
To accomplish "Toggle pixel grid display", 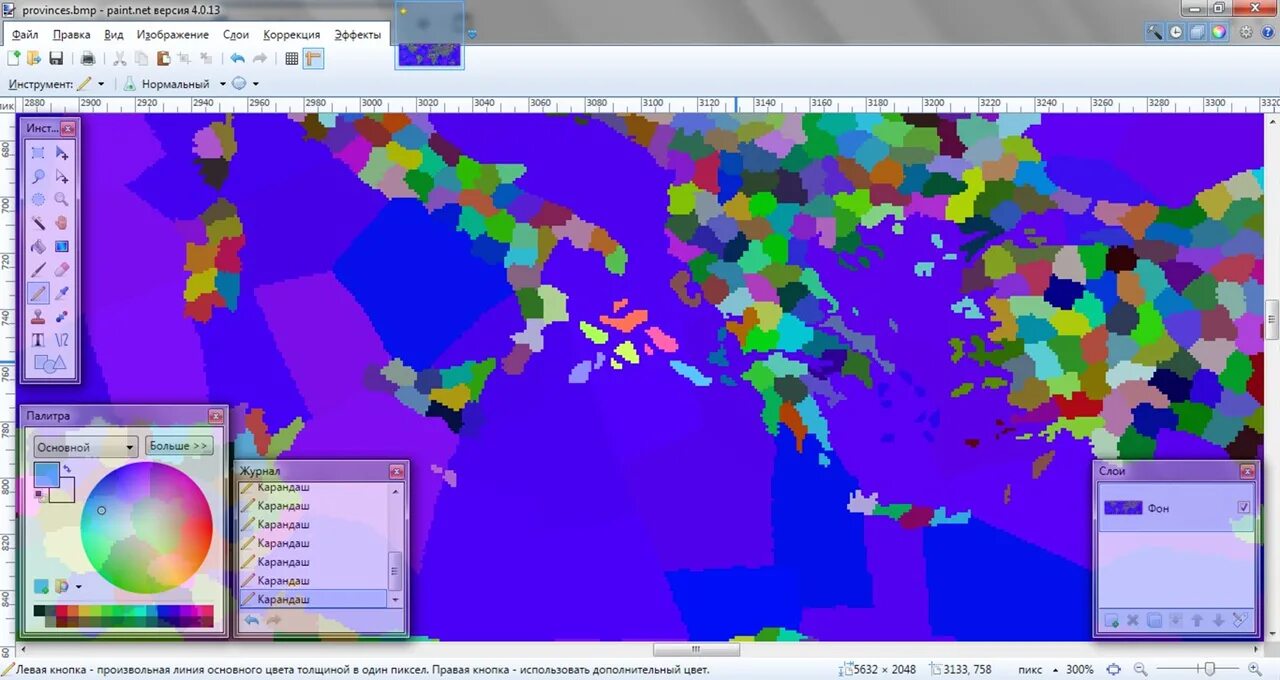I will (292, 59).
